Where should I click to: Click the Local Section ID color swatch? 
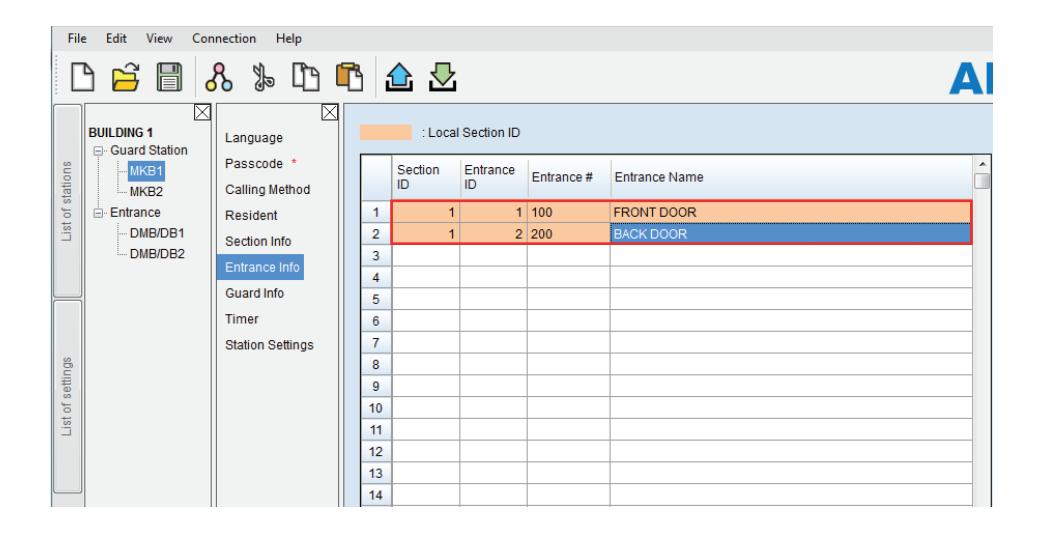click(x=386, y=132)
